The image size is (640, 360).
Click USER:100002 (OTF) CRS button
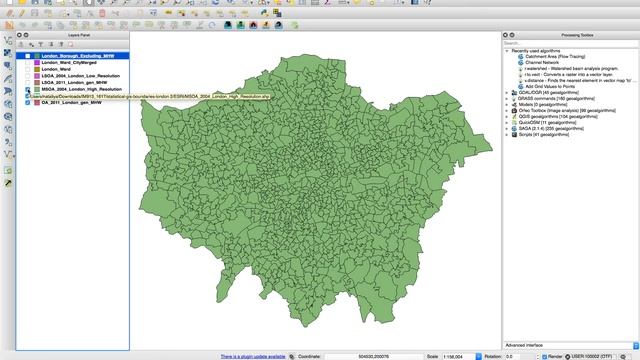[591, 356]
